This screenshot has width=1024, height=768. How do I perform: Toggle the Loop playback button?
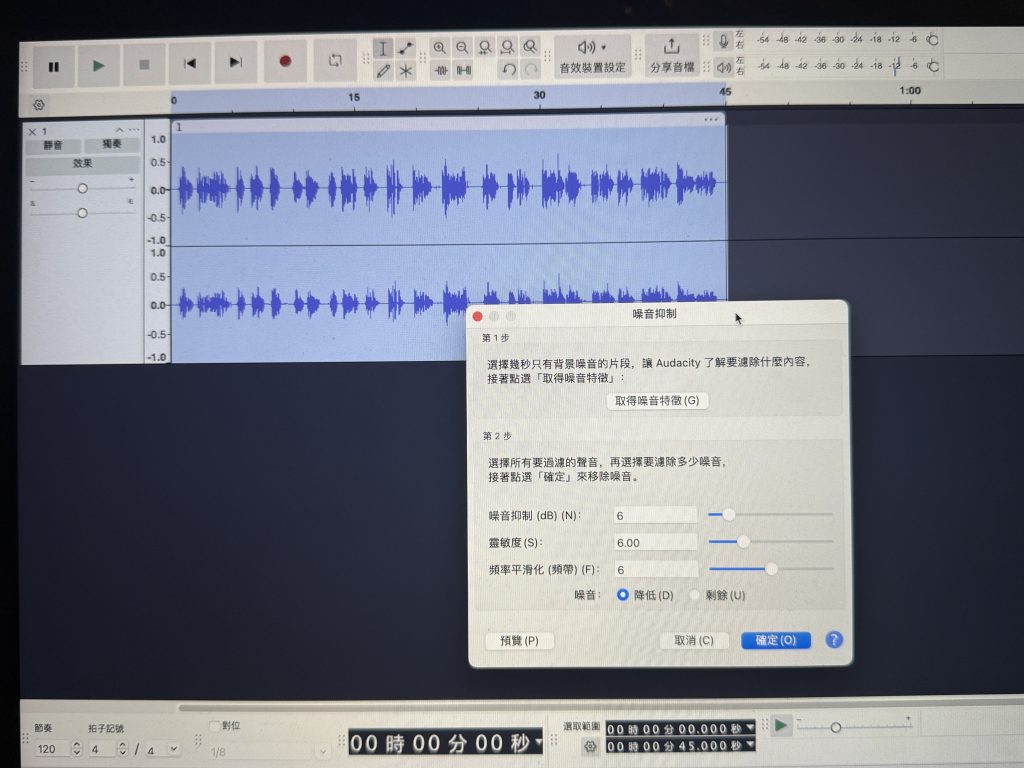[335, 62]
